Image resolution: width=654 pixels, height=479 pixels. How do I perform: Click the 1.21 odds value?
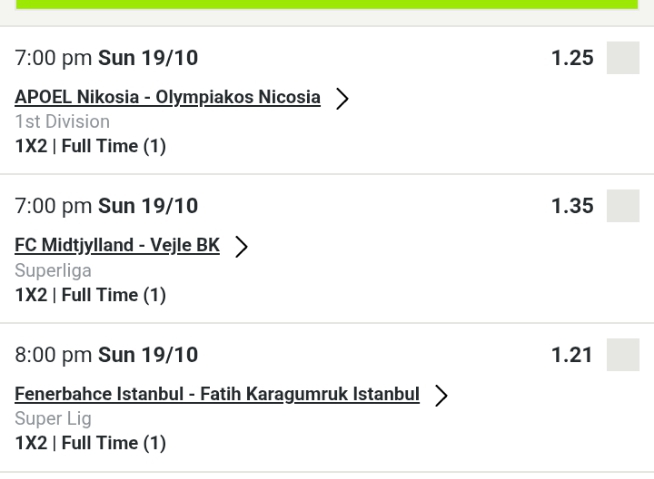point(572,356)
